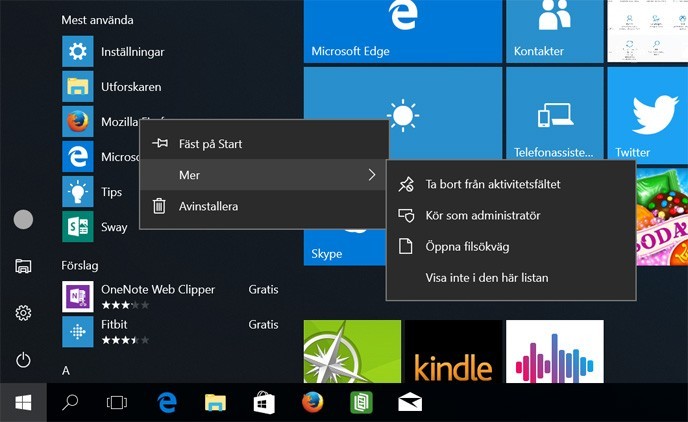This screenshot has width=688, height=422.
Task: Click the Windows Start button
Action: (x=23, y=402)
